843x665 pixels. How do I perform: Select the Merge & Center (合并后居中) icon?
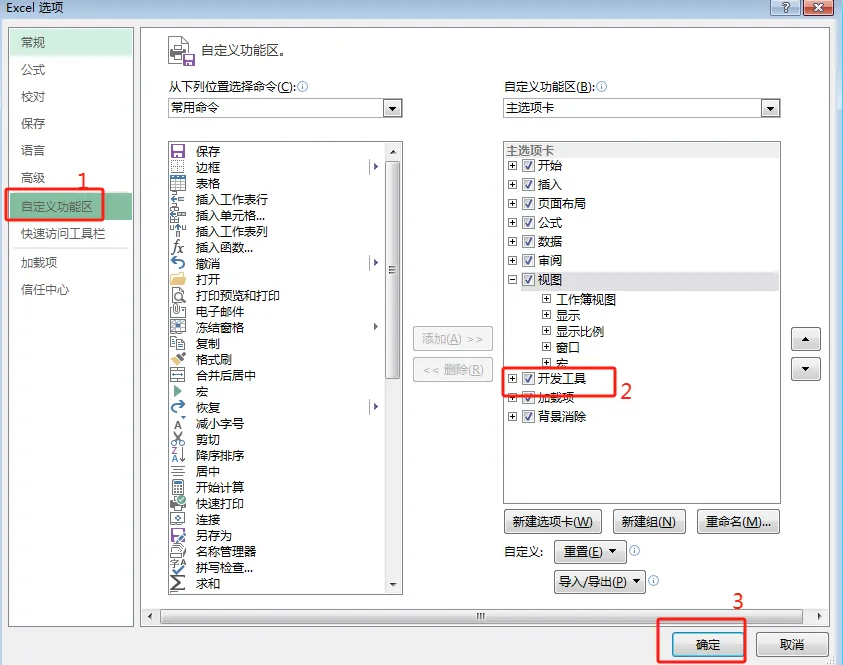(178, 375)
